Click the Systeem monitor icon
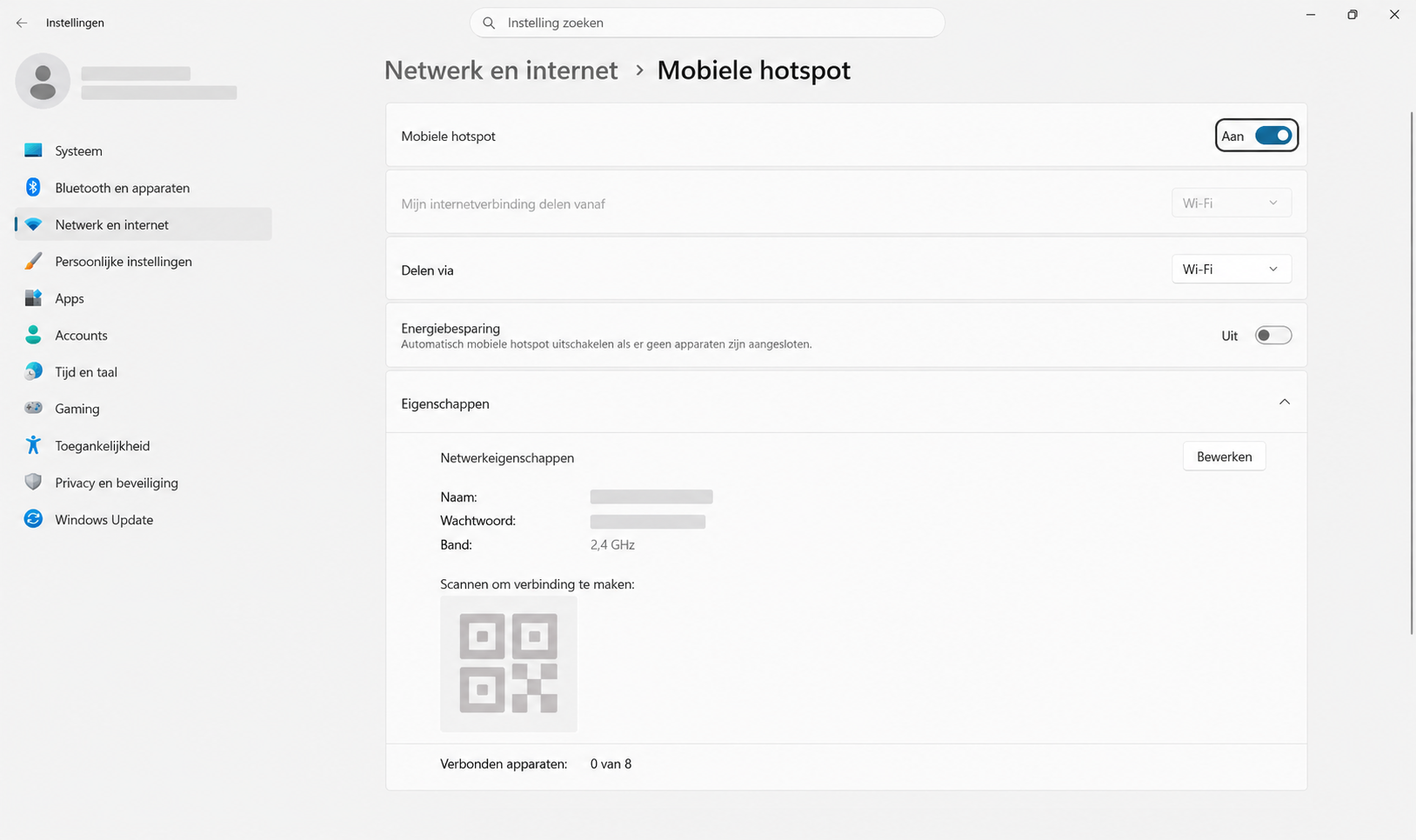 (33, 150)
